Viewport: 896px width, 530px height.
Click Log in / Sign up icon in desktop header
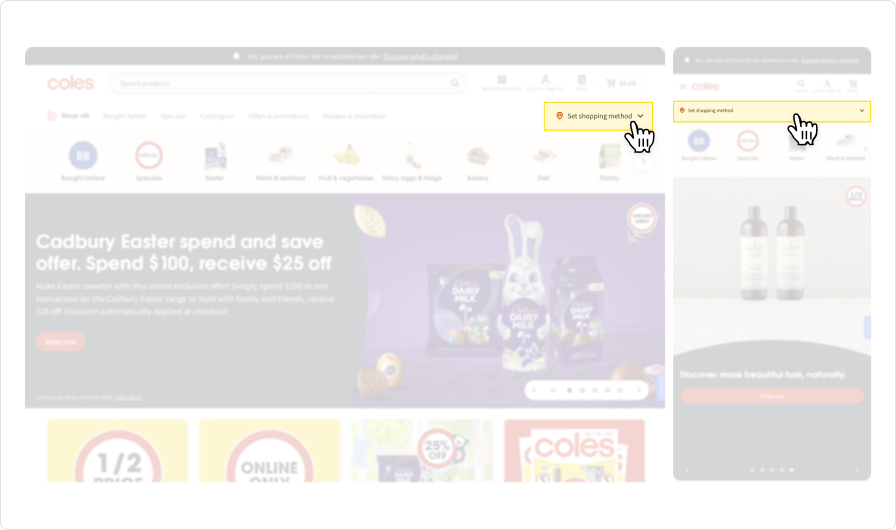545,83
